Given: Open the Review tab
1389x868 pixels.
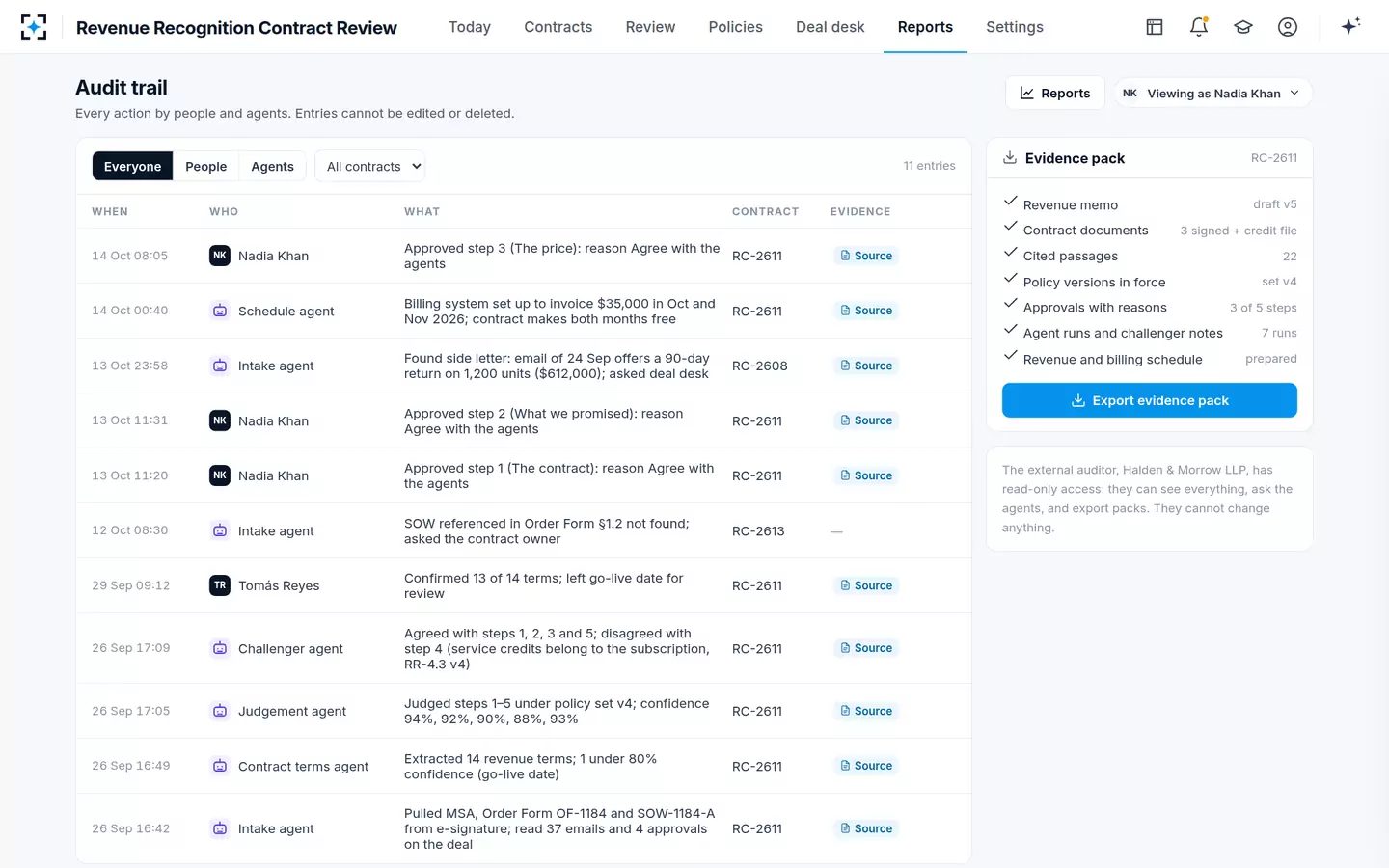Looking at the screenshot, I should coord(650,27).
